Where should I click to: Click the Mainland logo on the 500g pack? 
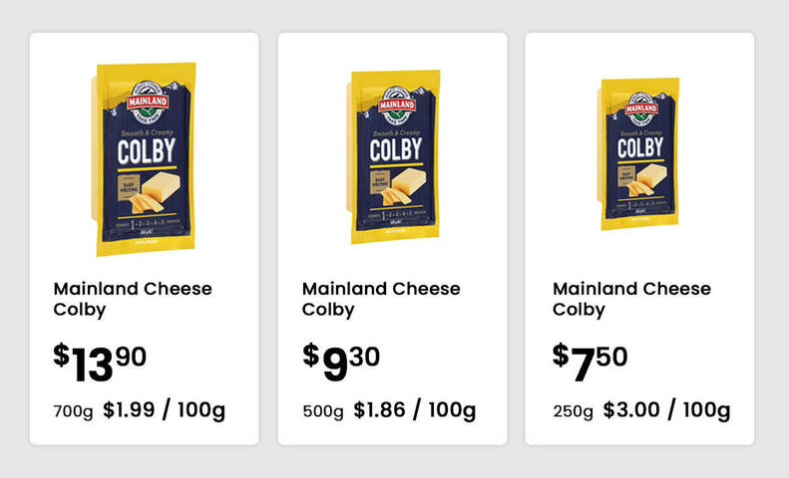[x=397, y=105]
